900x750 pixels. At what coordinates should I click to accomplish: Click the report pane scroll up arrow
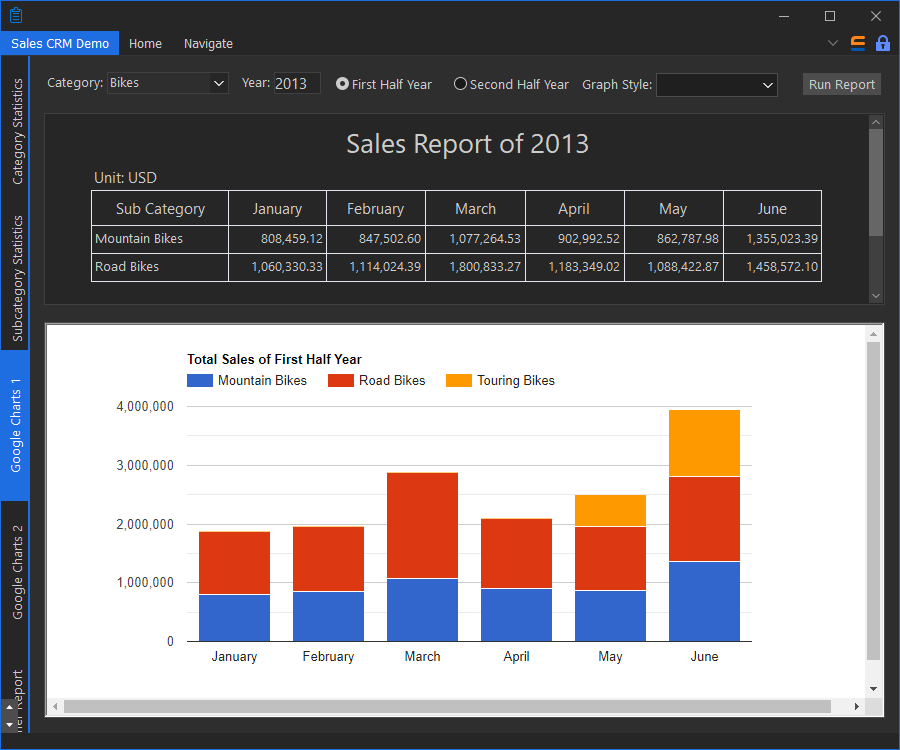875,122
